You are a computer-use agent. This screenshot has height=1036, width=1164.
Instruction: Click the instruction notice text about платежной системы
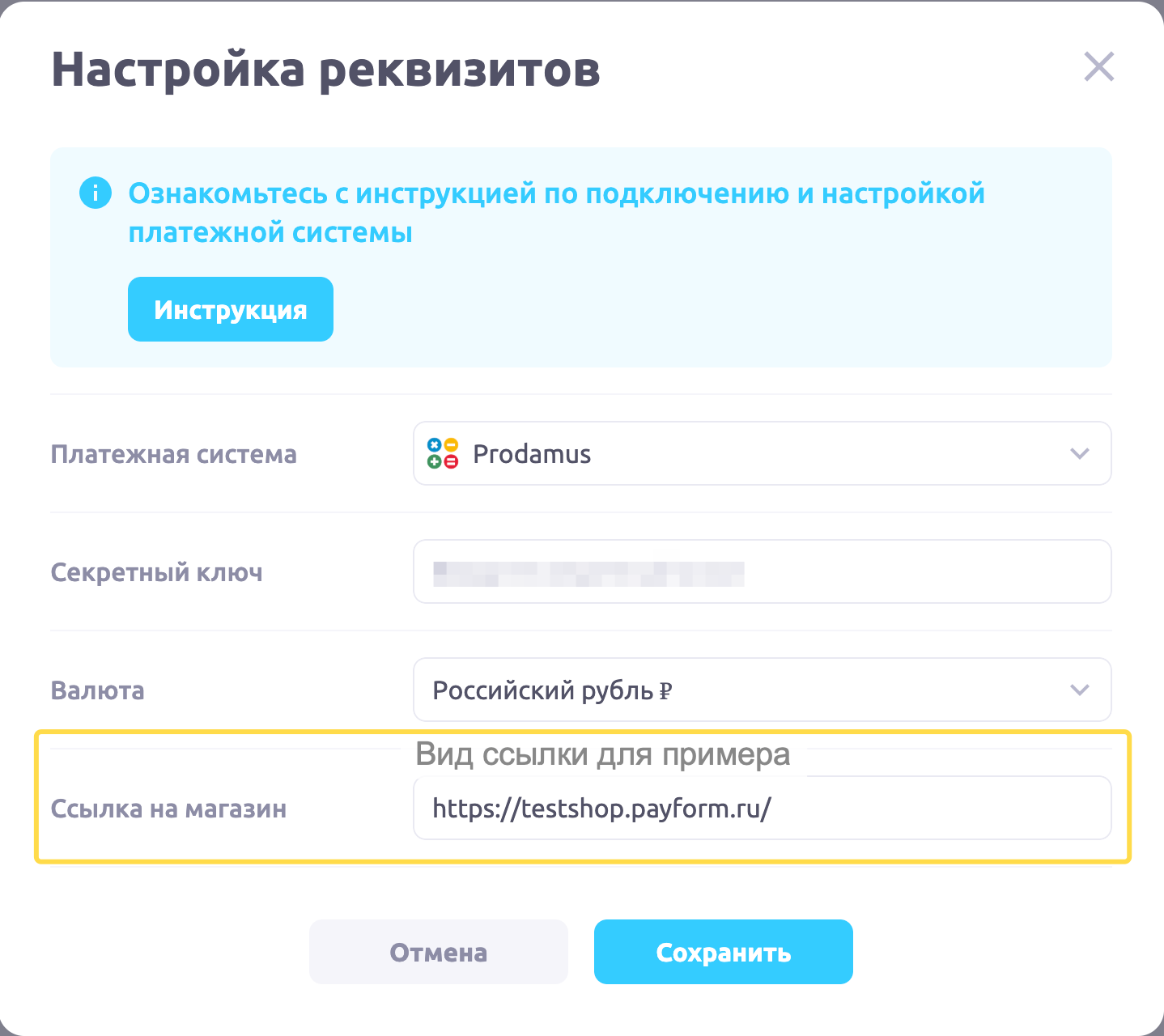(x=556, y=213)
